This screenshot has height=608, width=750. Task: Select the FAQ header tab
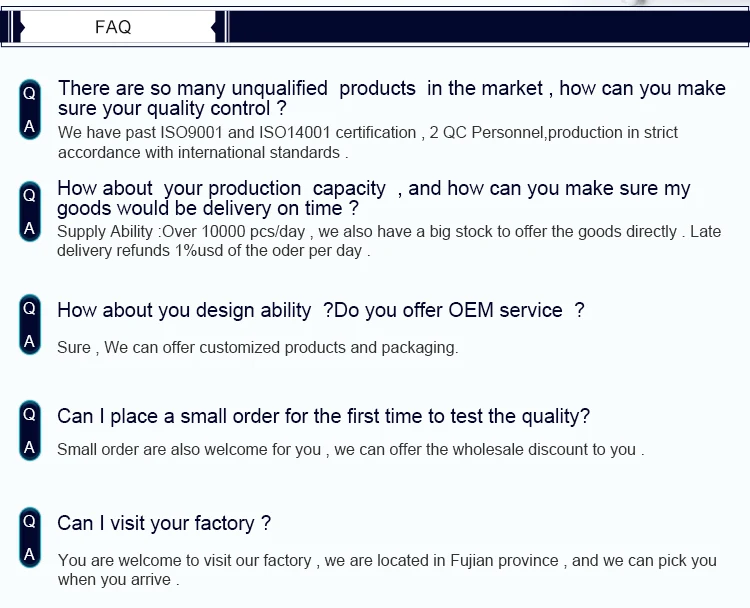click(113, 27)
